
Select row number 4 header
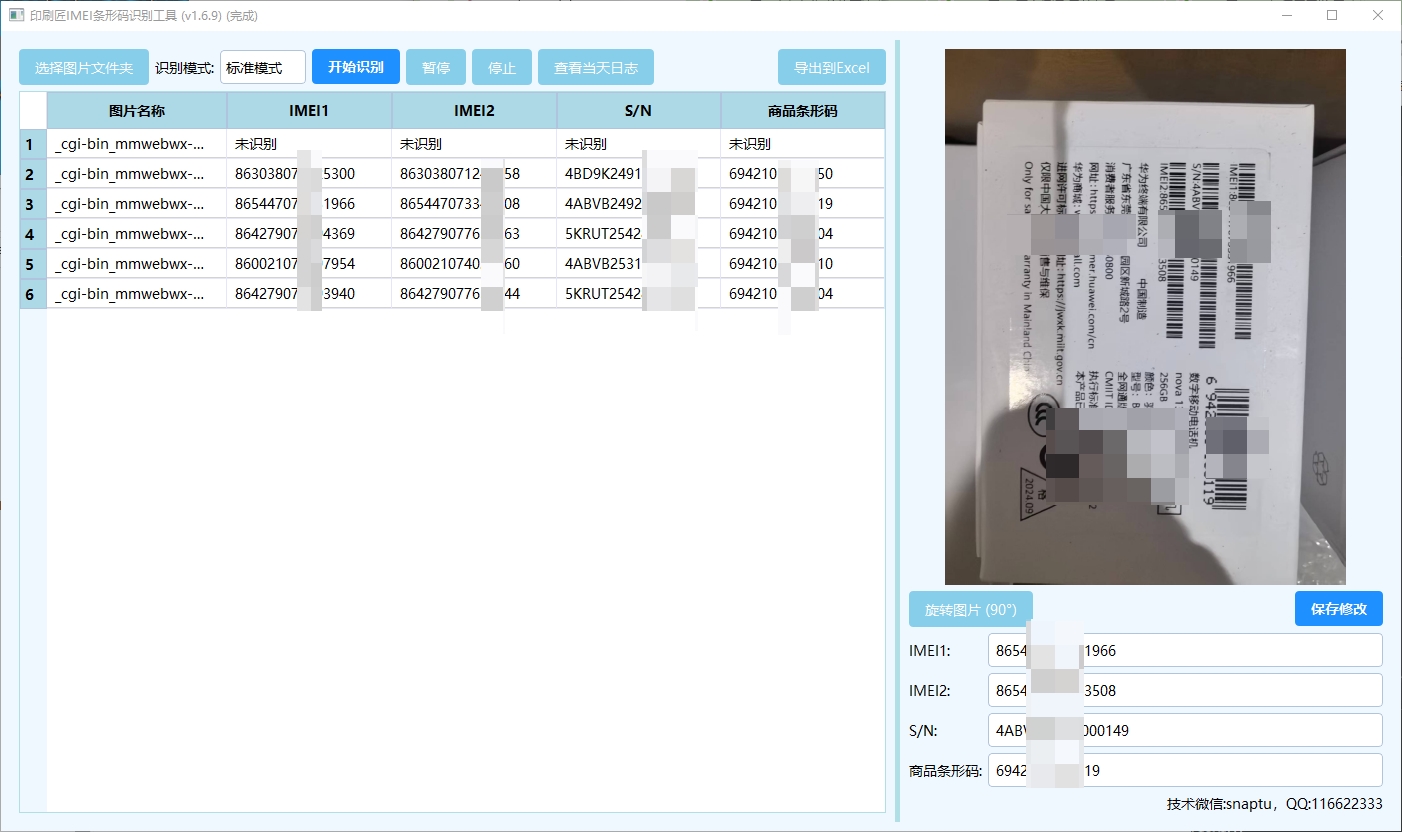tap(30, 234)
